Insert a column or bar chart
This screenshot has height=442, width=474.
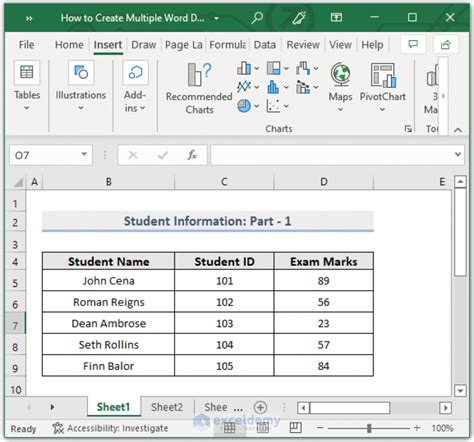coord(244,68)
